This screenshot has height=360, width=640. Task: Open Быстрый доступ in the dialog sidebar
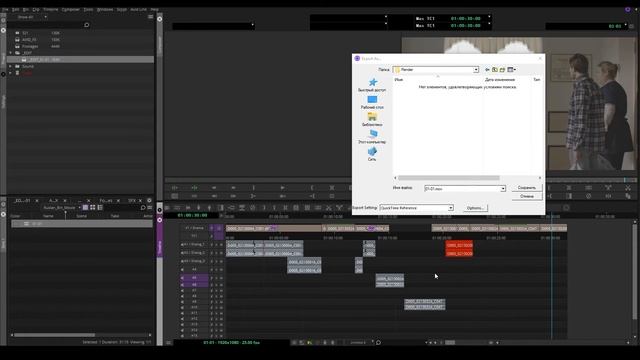(x=372, y=85)
